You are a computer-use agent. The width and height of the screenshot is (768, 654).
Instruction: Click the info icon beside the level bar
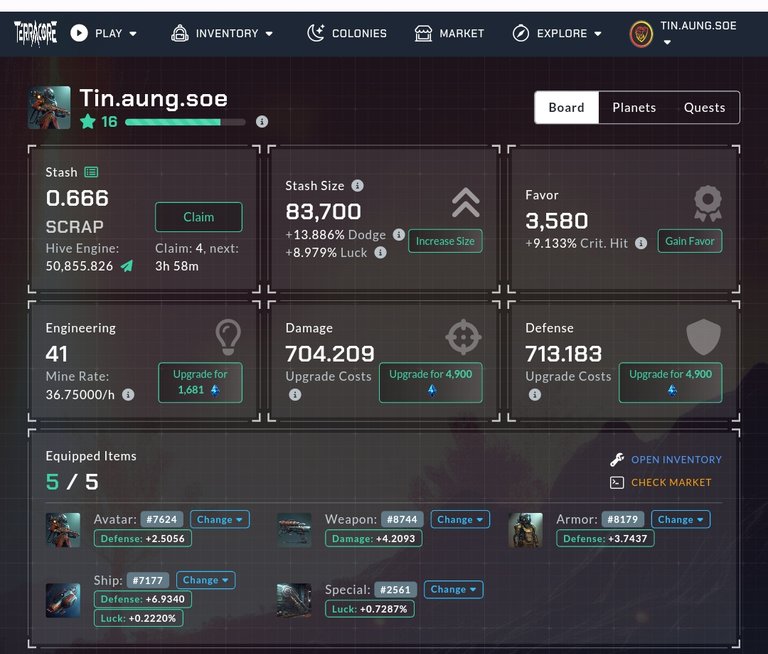(262, 121)
